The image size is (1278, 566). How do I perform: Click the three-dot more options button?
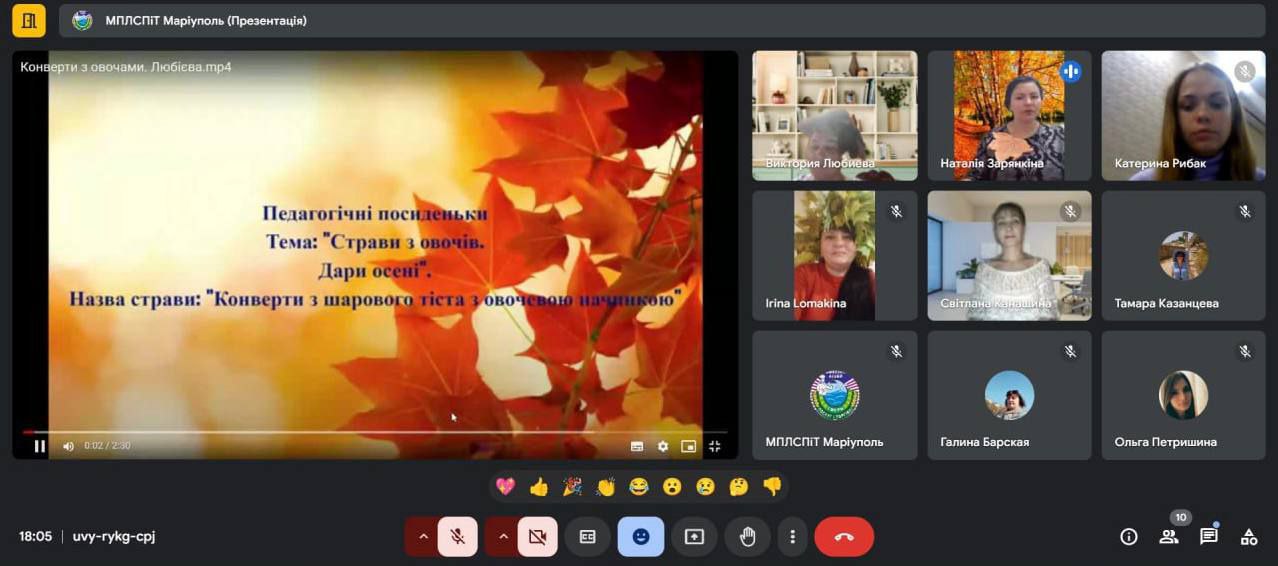pyautogui.click(x=792, y=537)
